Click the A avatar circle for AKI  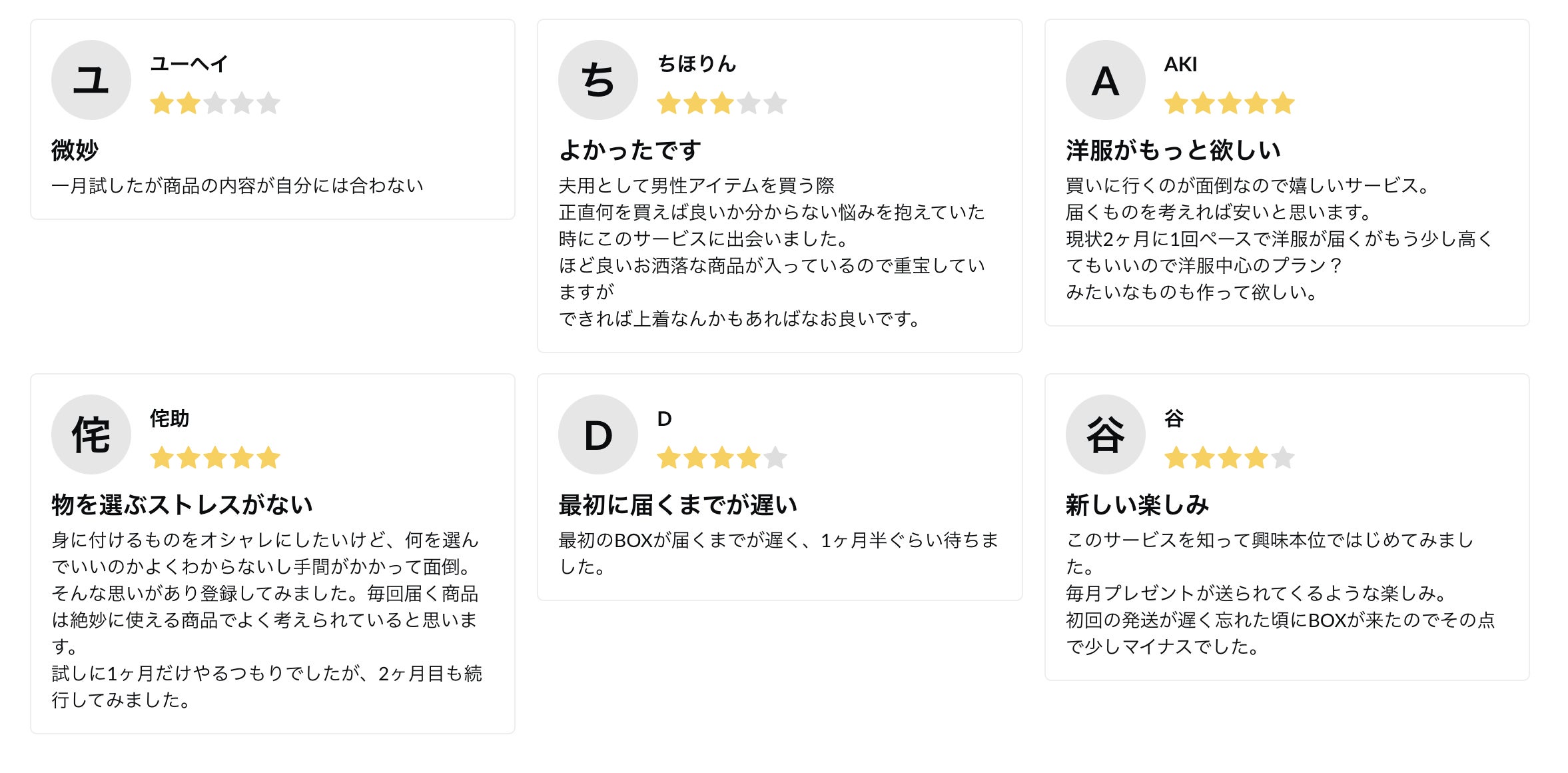1105,80
